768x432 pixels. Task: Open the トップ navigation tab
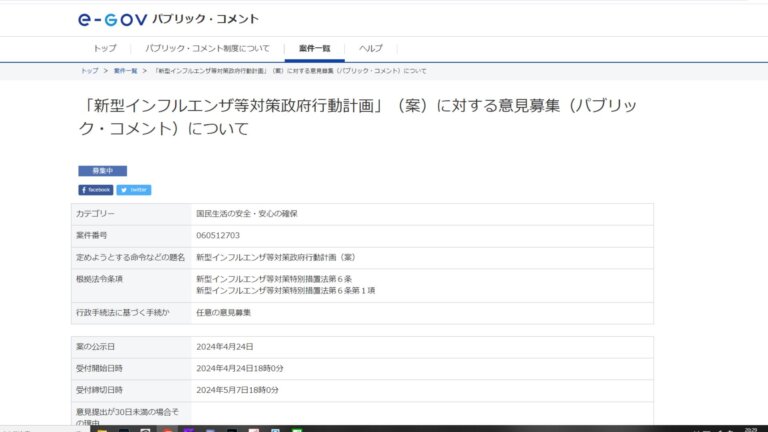pos(105,48)
